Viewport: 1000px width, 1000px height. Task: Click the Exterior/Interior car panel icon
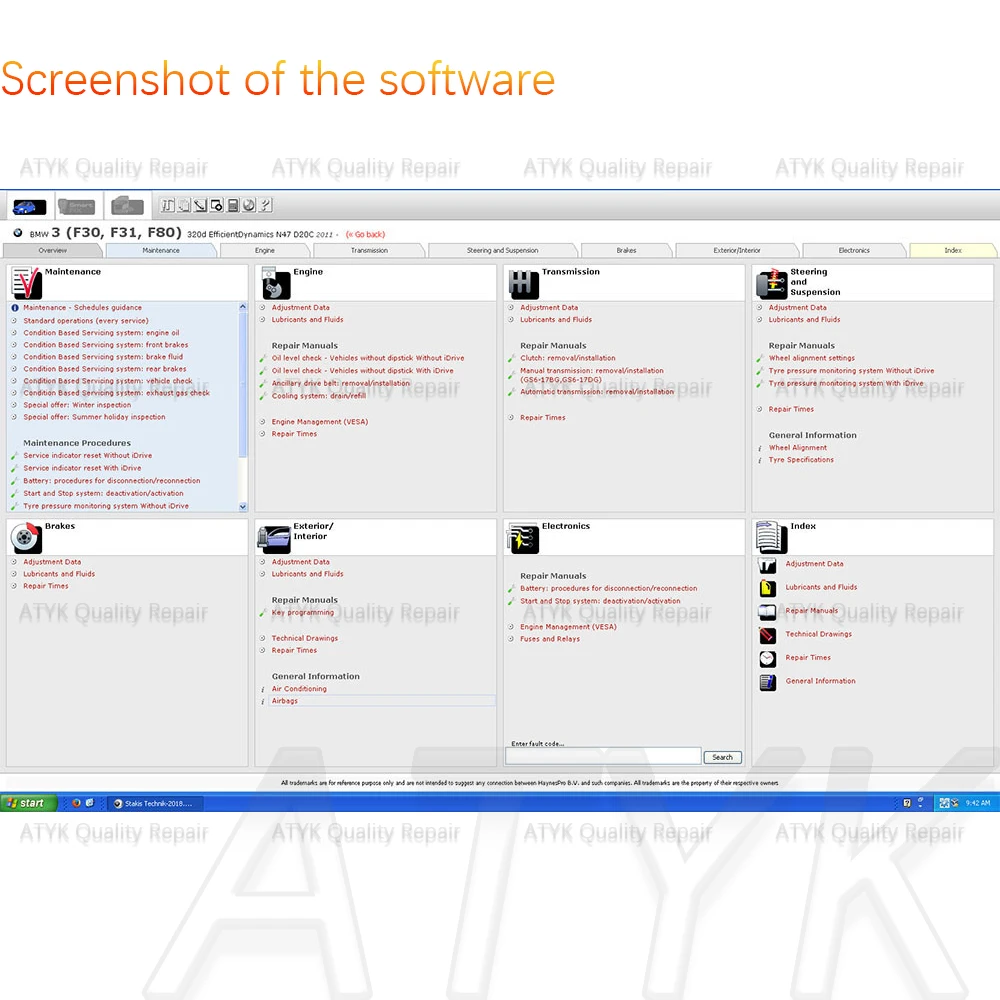click(x=274, y=538)
